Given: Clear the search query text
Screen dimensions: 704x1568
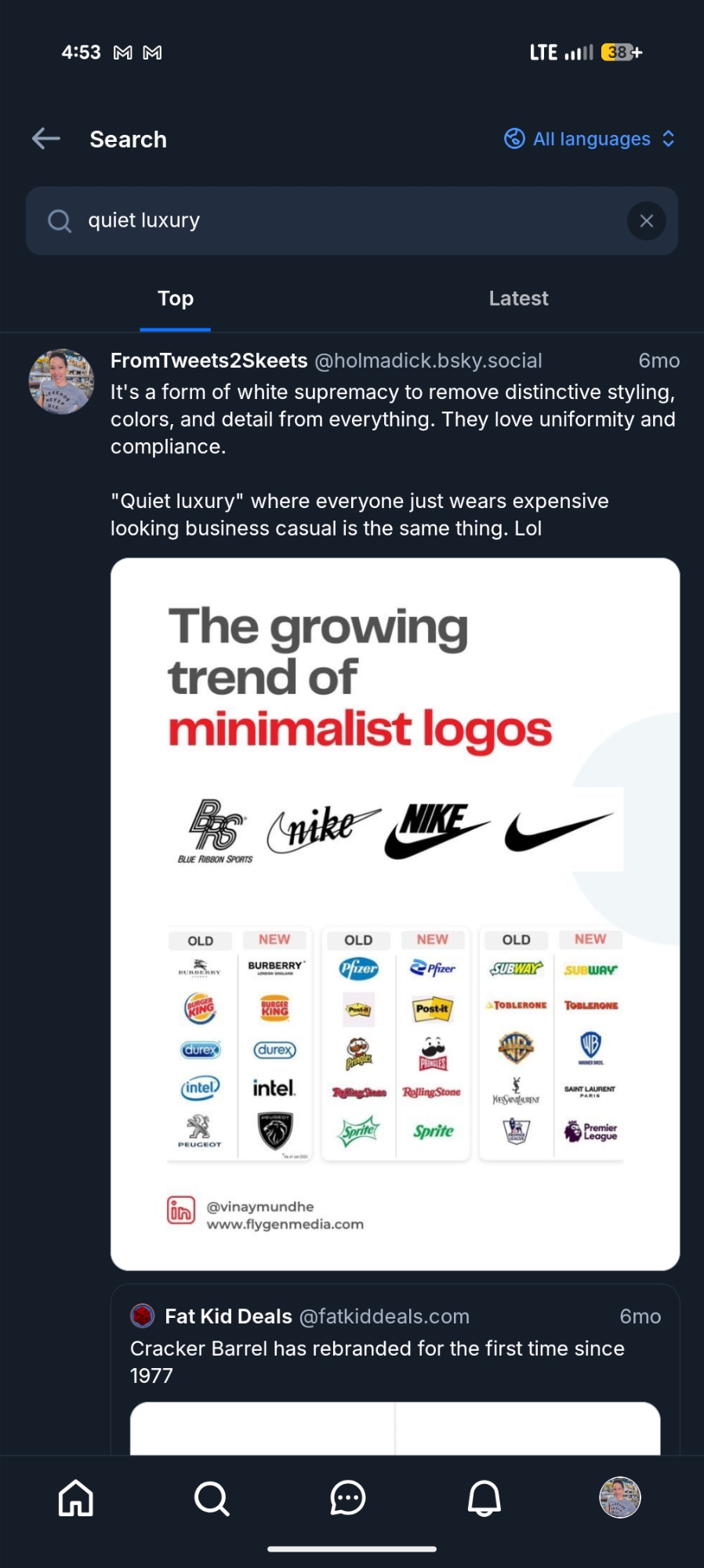Looking at the screenshot, I should click(x=646, y=221).
